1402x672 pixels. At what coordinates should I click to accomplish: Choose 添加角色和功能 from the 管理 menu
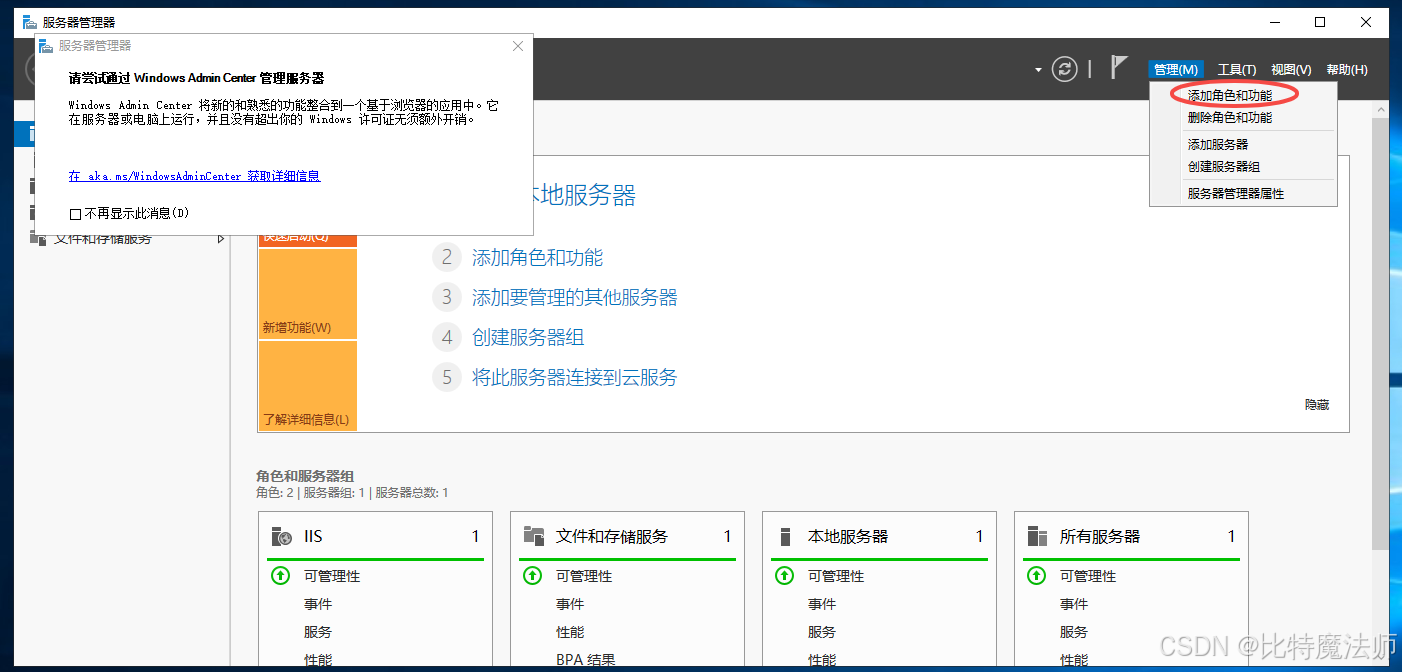[x=1230, y=96]
